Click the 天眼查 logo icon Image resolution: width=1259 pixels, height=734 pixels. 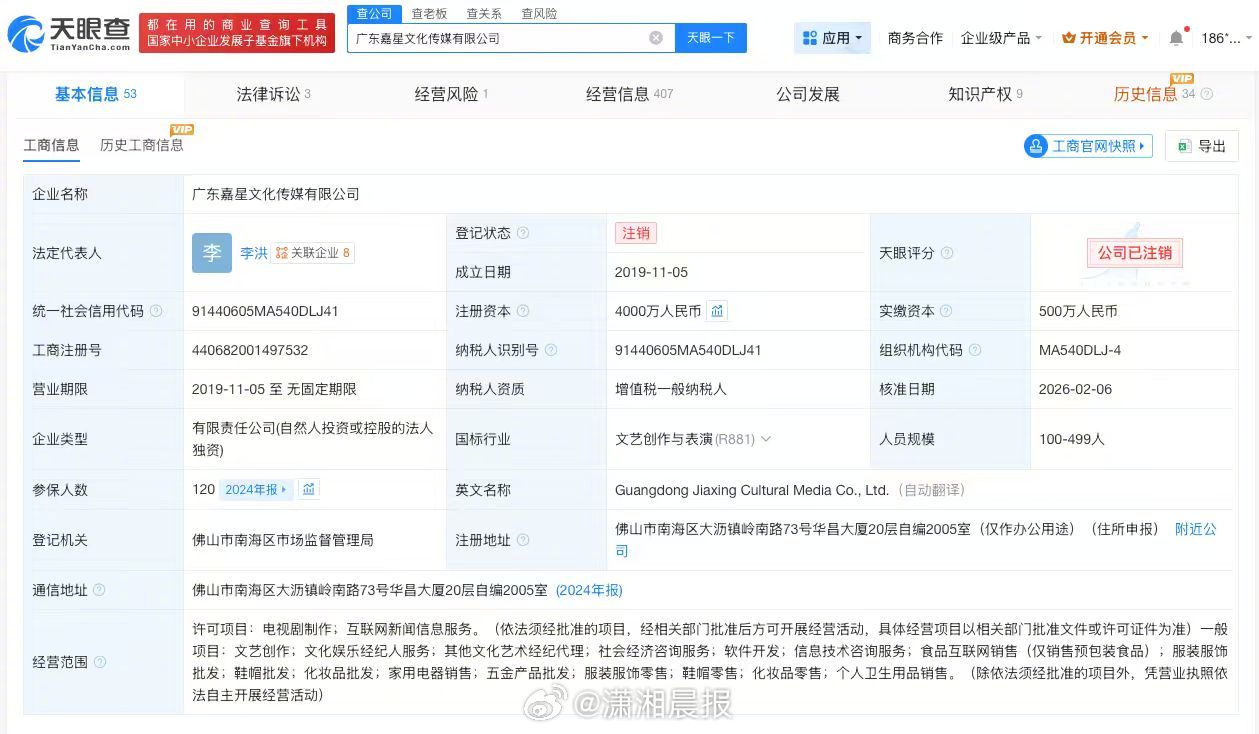click(27, 31)
